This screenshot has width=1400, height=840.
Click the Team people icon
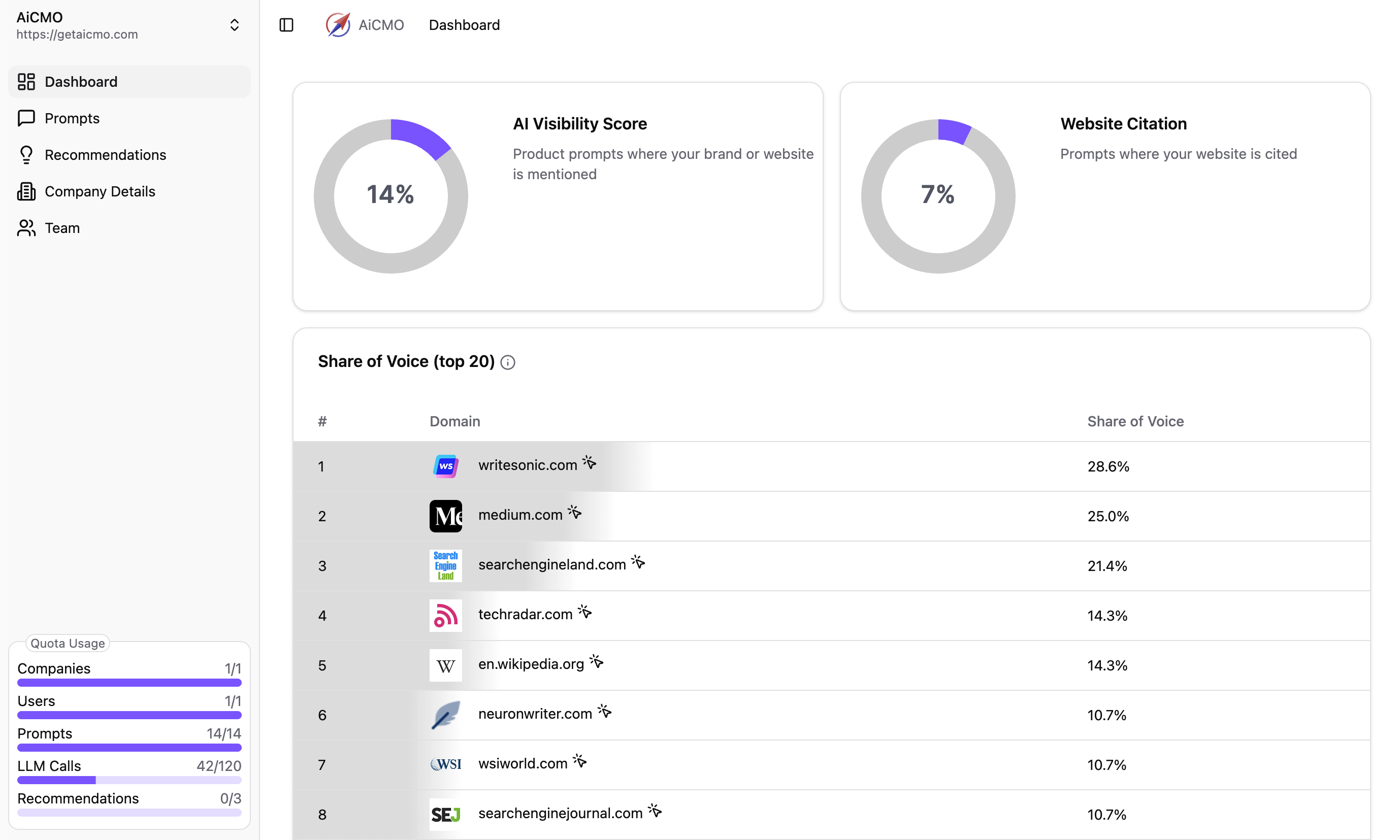coord(26,228)
